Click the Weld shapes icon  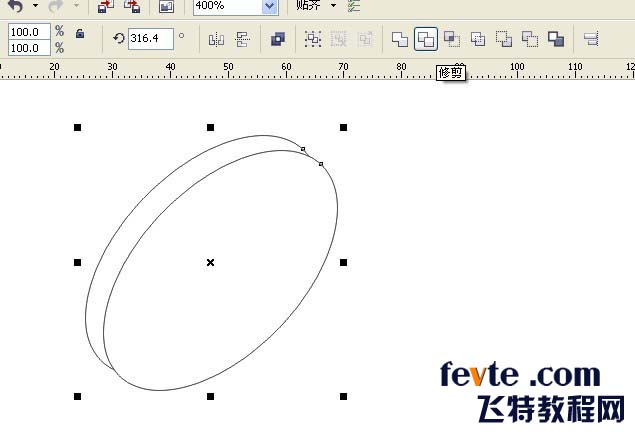click(400, 39)
